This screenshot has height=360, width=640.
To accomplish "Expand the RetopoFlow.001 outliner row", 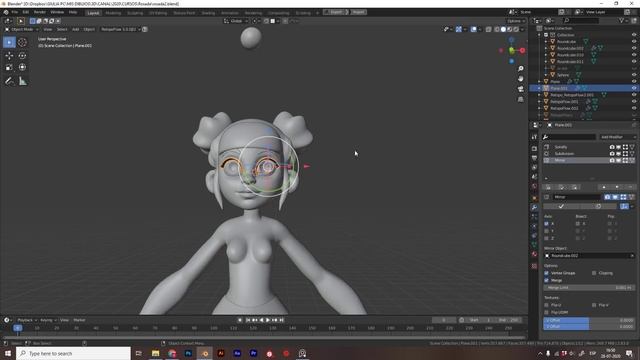I will pyautogui.click(x=539, y=102).
